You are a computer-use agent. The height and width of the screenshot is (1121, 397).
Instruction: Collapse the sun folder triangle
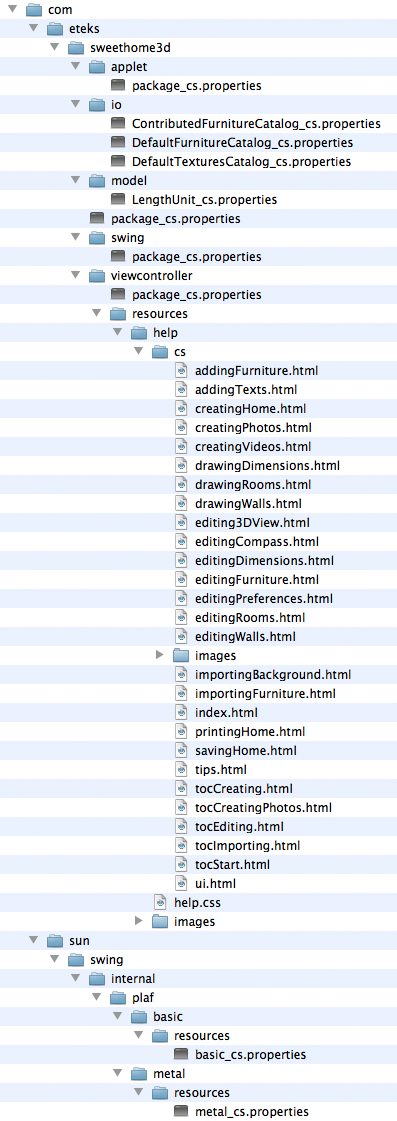pyautogui.click(x=34, y=939)
